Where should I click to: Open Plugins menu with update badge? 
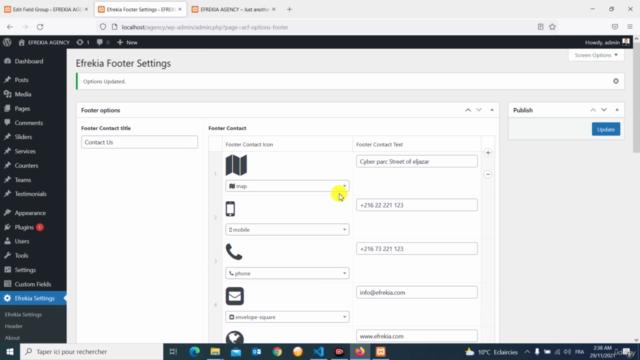(24, 227)
